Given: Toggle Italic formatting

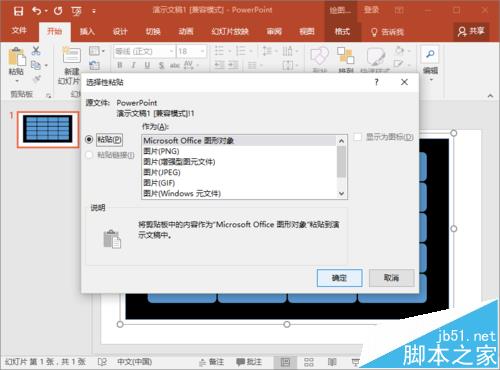Looking at the screenshot, I should 134,65.
